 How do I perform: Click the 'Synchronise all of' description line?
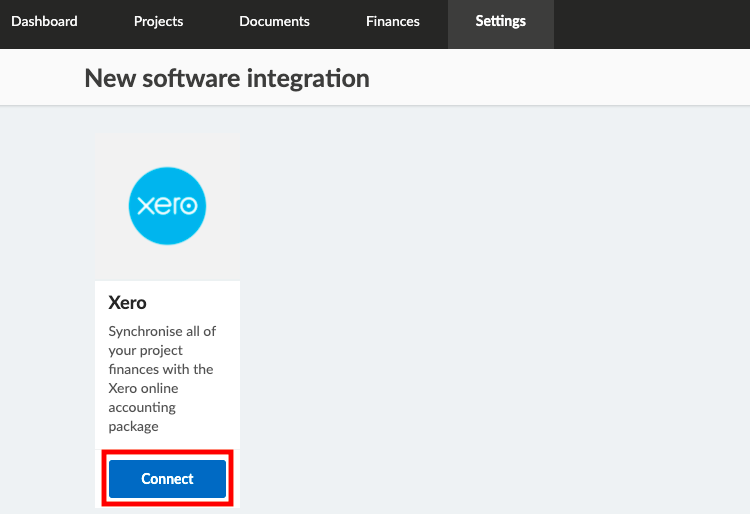(162, 331)
